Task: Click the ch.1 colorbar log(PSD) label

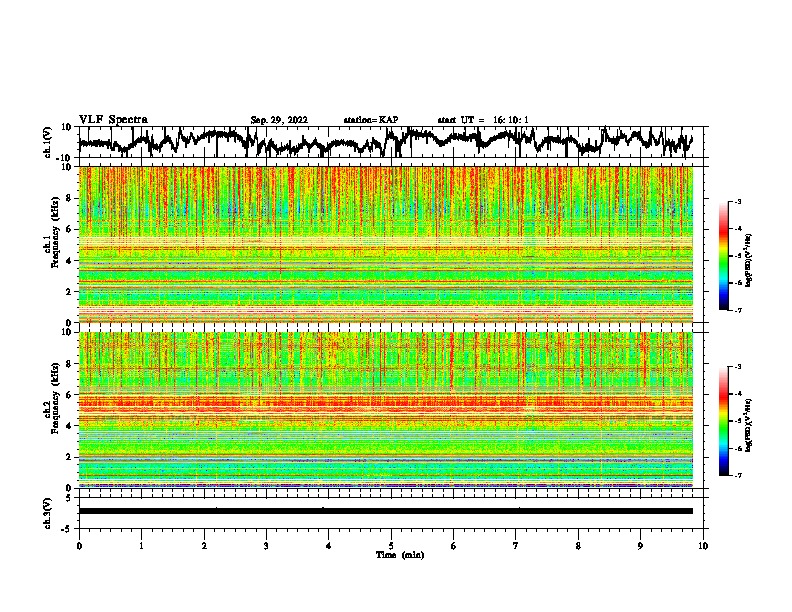Action: point(748,260)
